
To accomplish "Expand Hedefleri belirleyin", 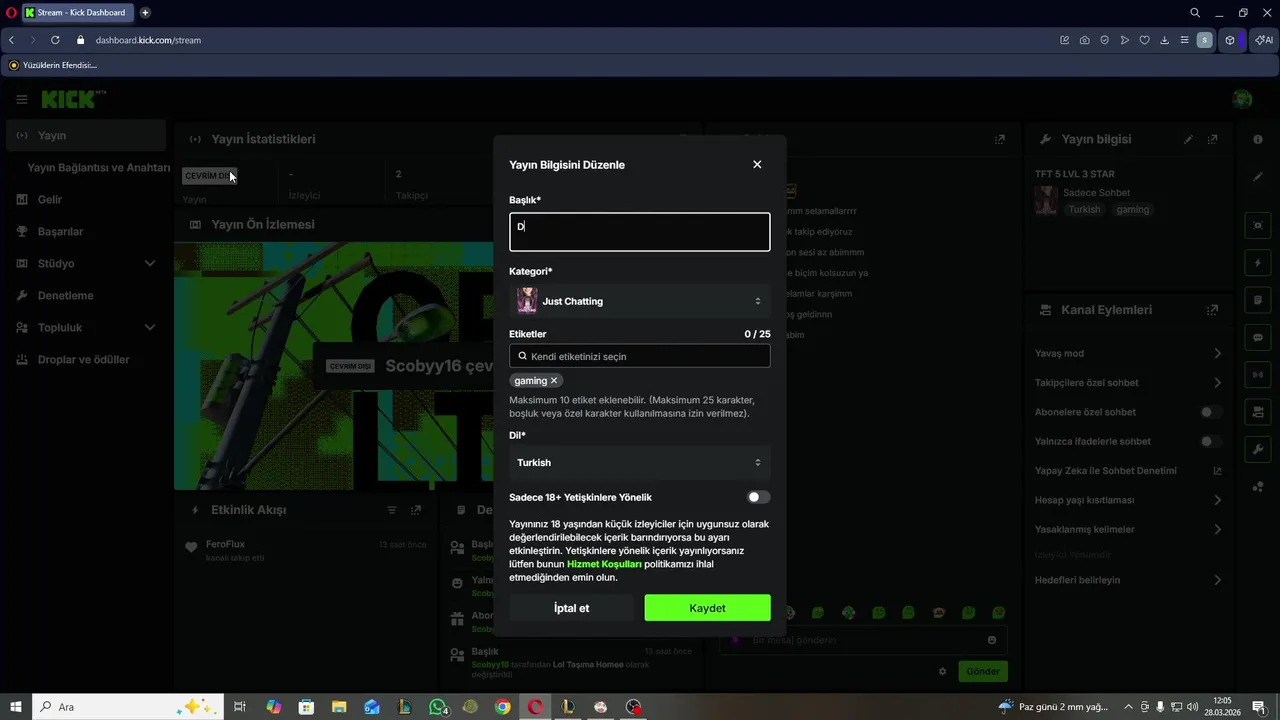I will click(1128, 580).
